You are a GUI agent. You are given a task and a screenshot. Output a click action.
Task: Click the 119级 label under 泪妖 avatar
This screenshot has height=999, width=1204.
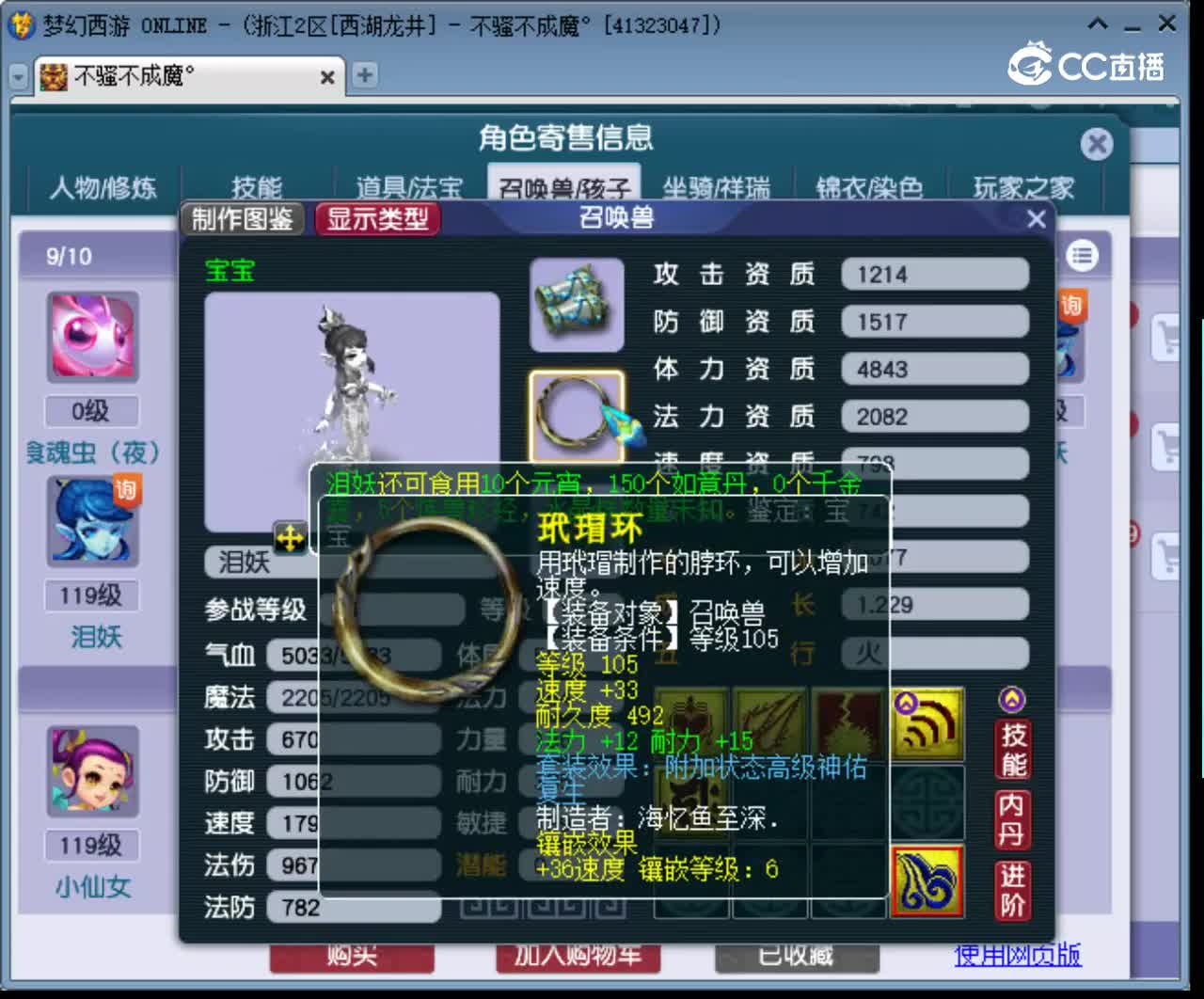coord(91,595)
